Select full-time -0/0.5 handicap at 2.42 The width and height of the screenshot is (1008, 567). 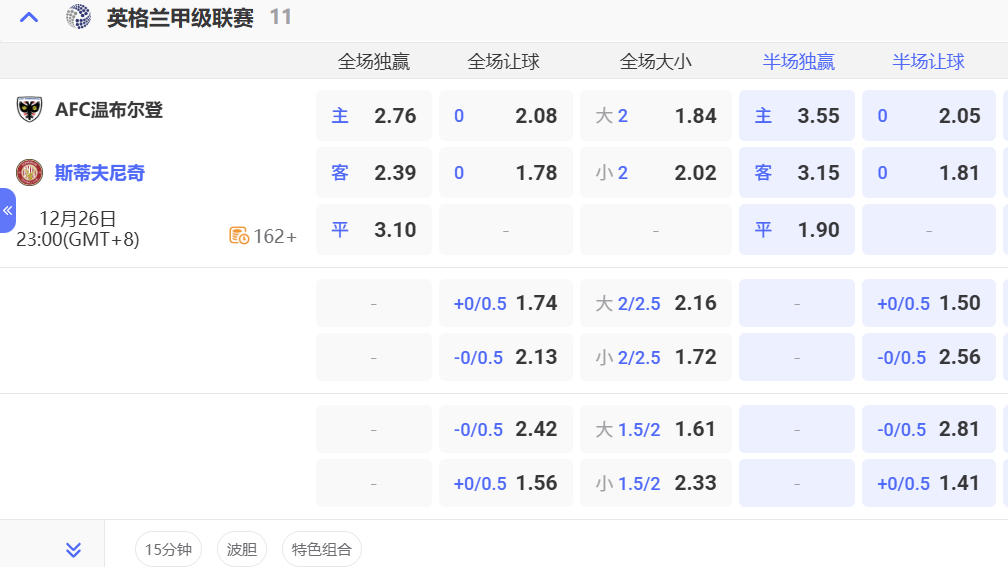(505, 429)
